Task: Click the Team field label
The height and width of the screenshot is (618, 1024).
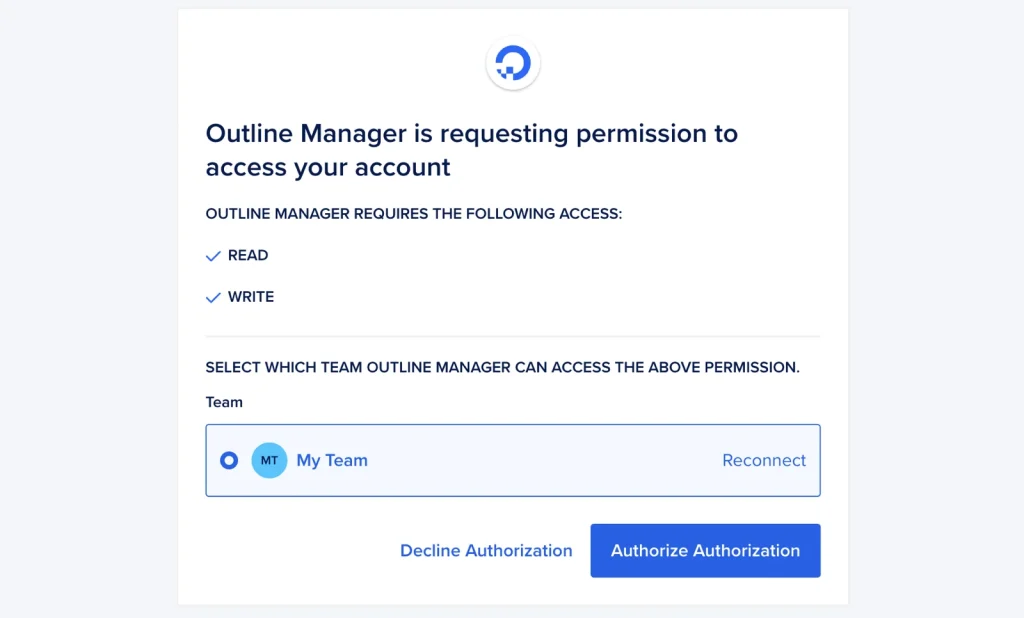Action: [x=224, y=402]
